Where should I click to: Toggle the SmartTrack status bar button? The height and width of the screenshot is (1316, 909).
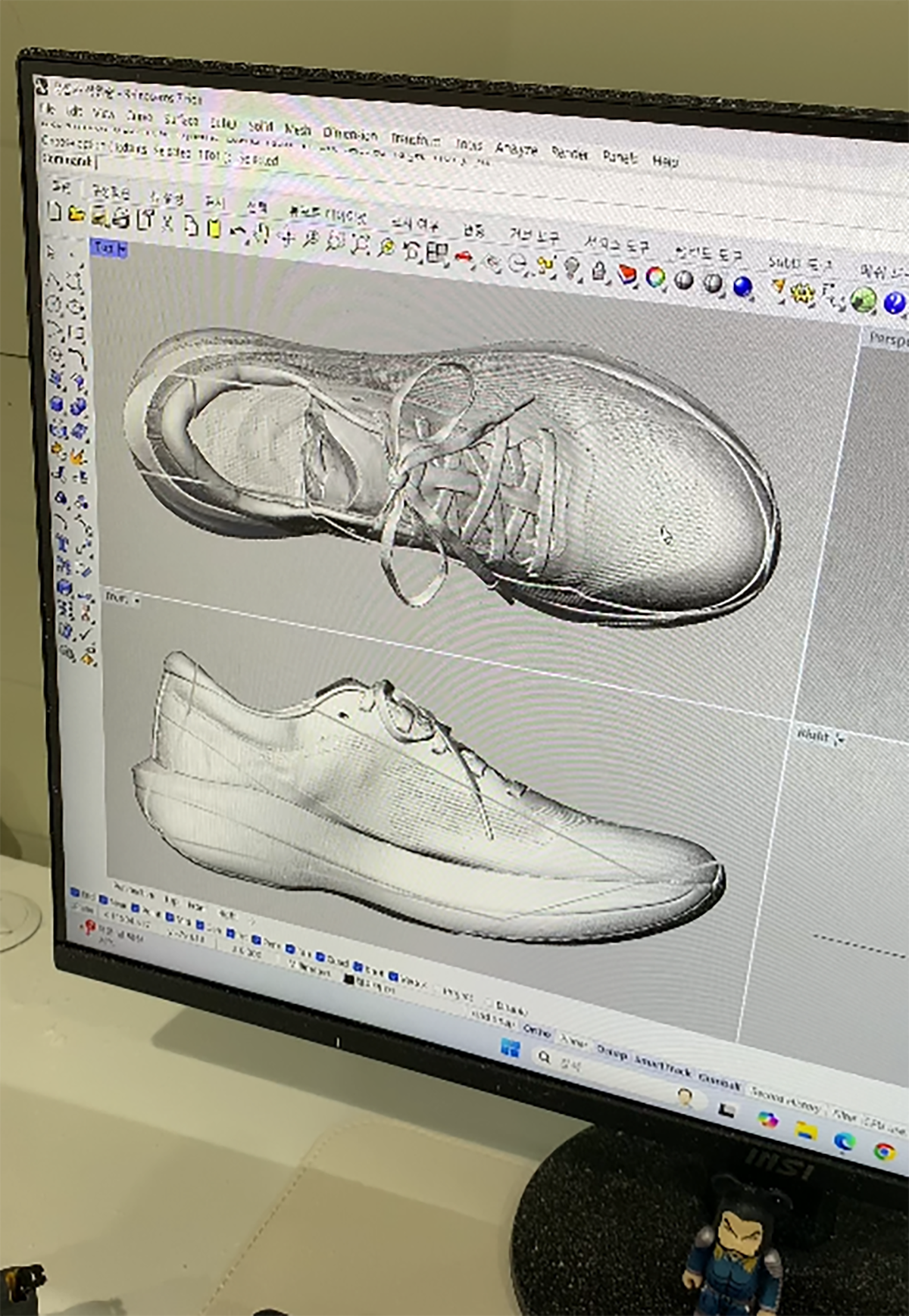[664, 1068]
